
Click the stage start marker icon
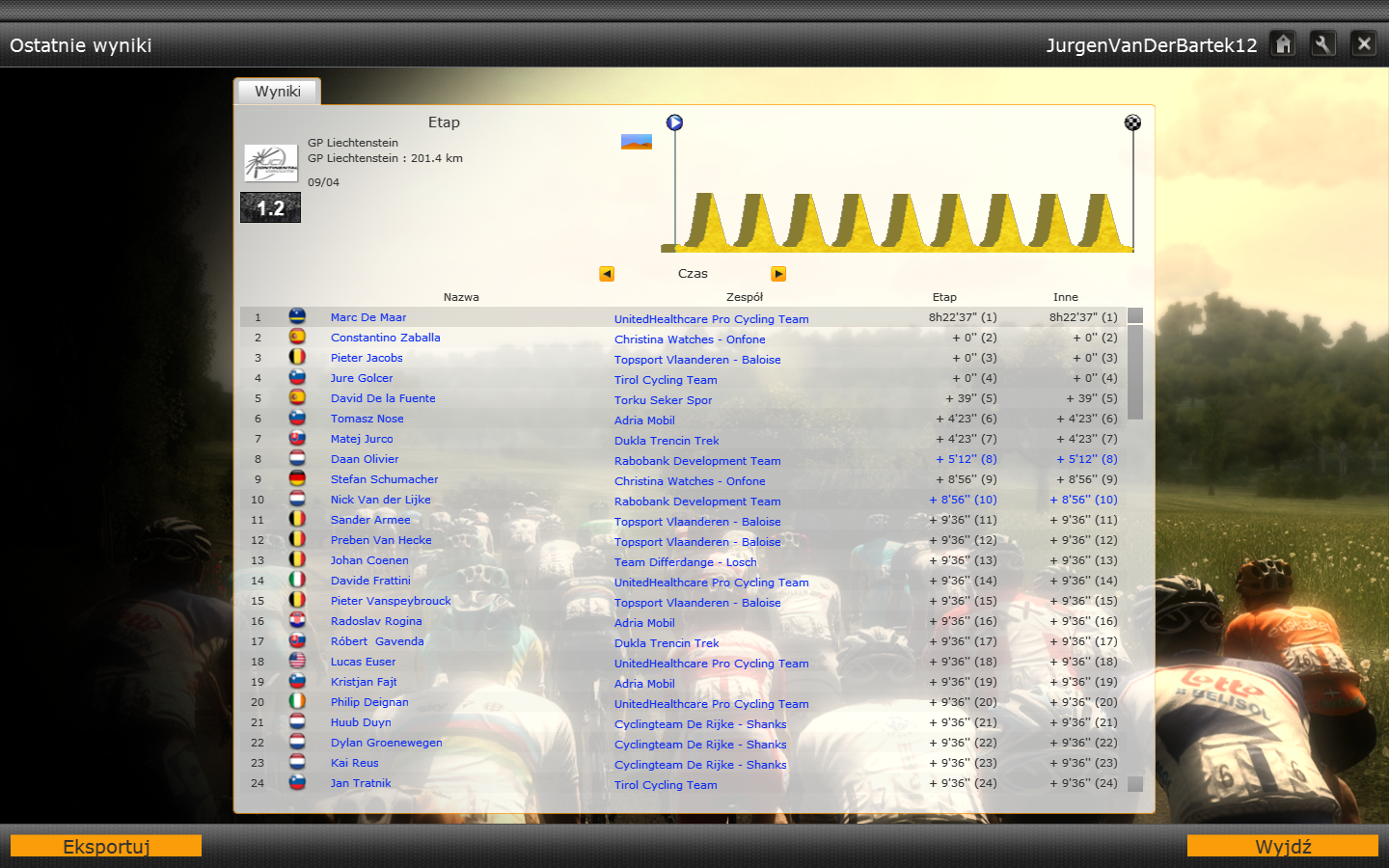click(x=674, y=122)
